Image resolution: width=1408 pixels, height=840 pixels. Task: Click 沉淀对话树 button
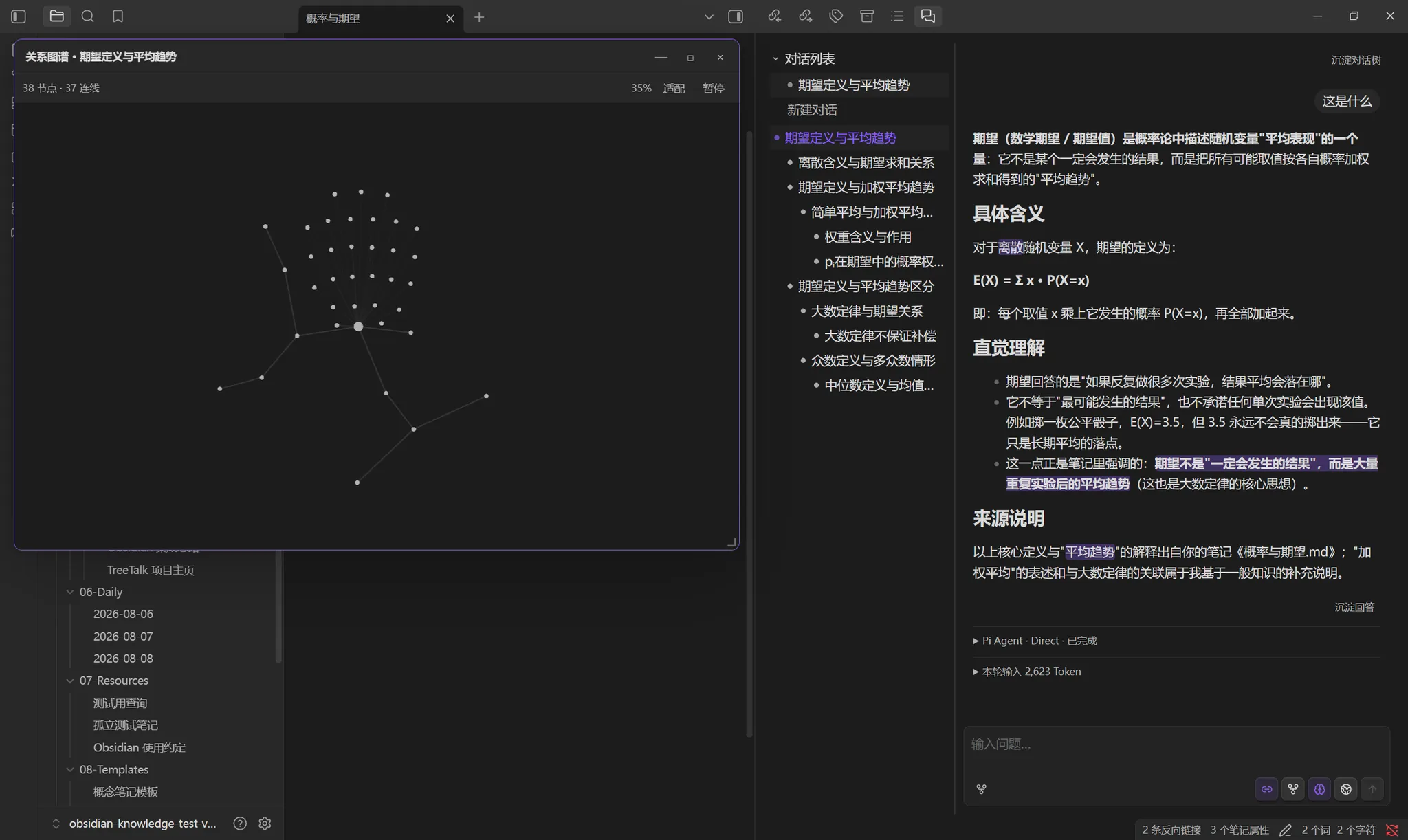click(x=1356, y=60)
